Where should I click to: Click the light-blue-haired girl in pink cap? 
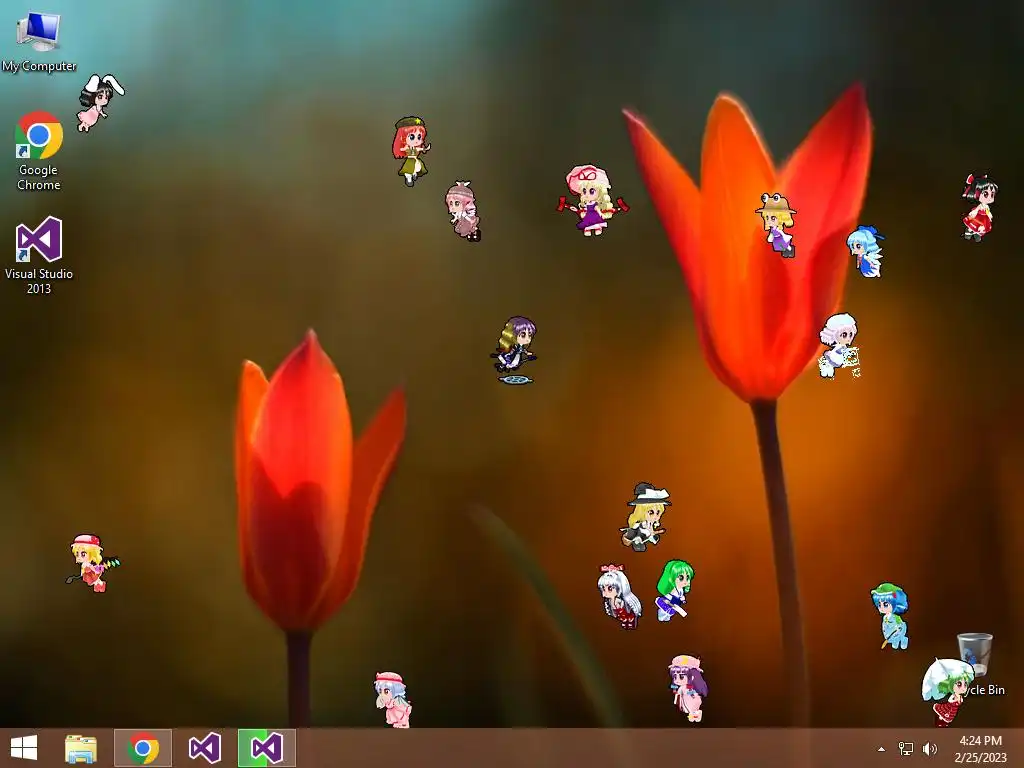[x=392, y=699]
